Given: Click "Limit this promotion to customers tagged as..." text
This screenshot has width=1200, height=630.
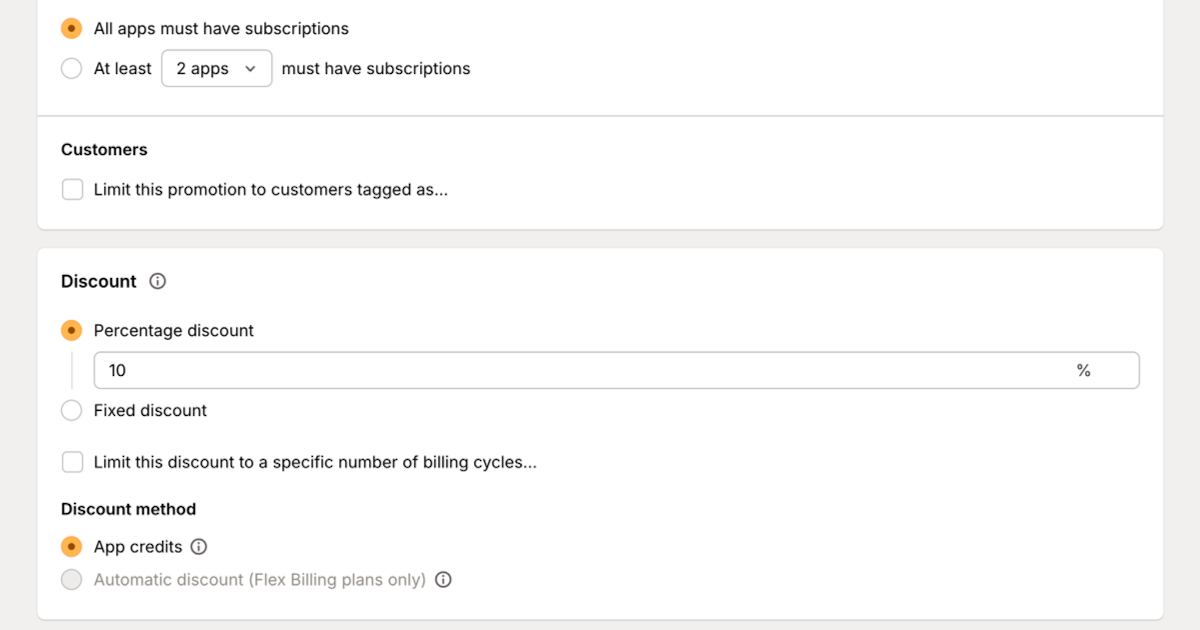Looking at the screenshot, I should pos(270,190).
